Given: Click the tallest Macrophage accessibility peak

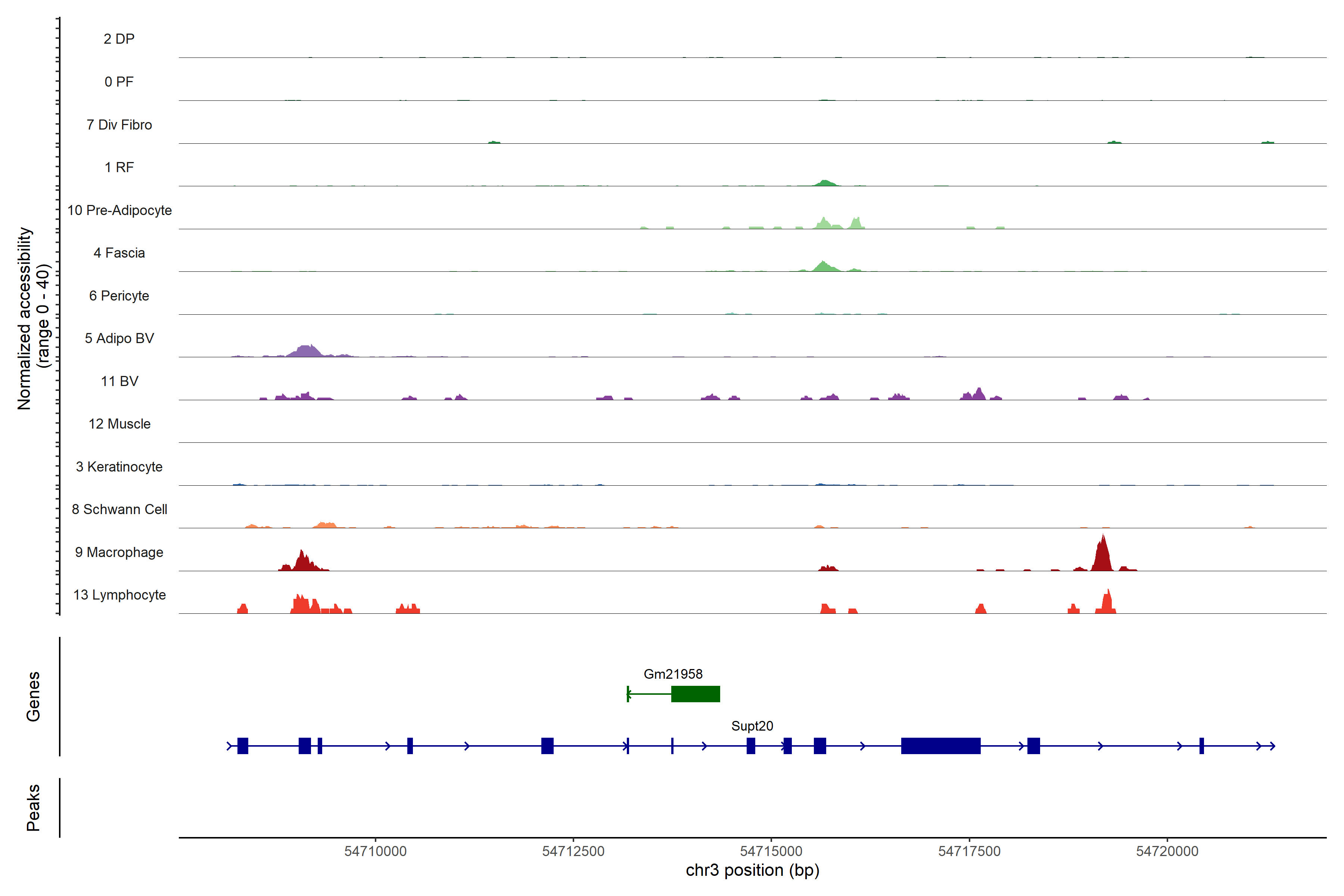Looking at the screenshot, I should pyautogui.click(x=1103, y=557).
